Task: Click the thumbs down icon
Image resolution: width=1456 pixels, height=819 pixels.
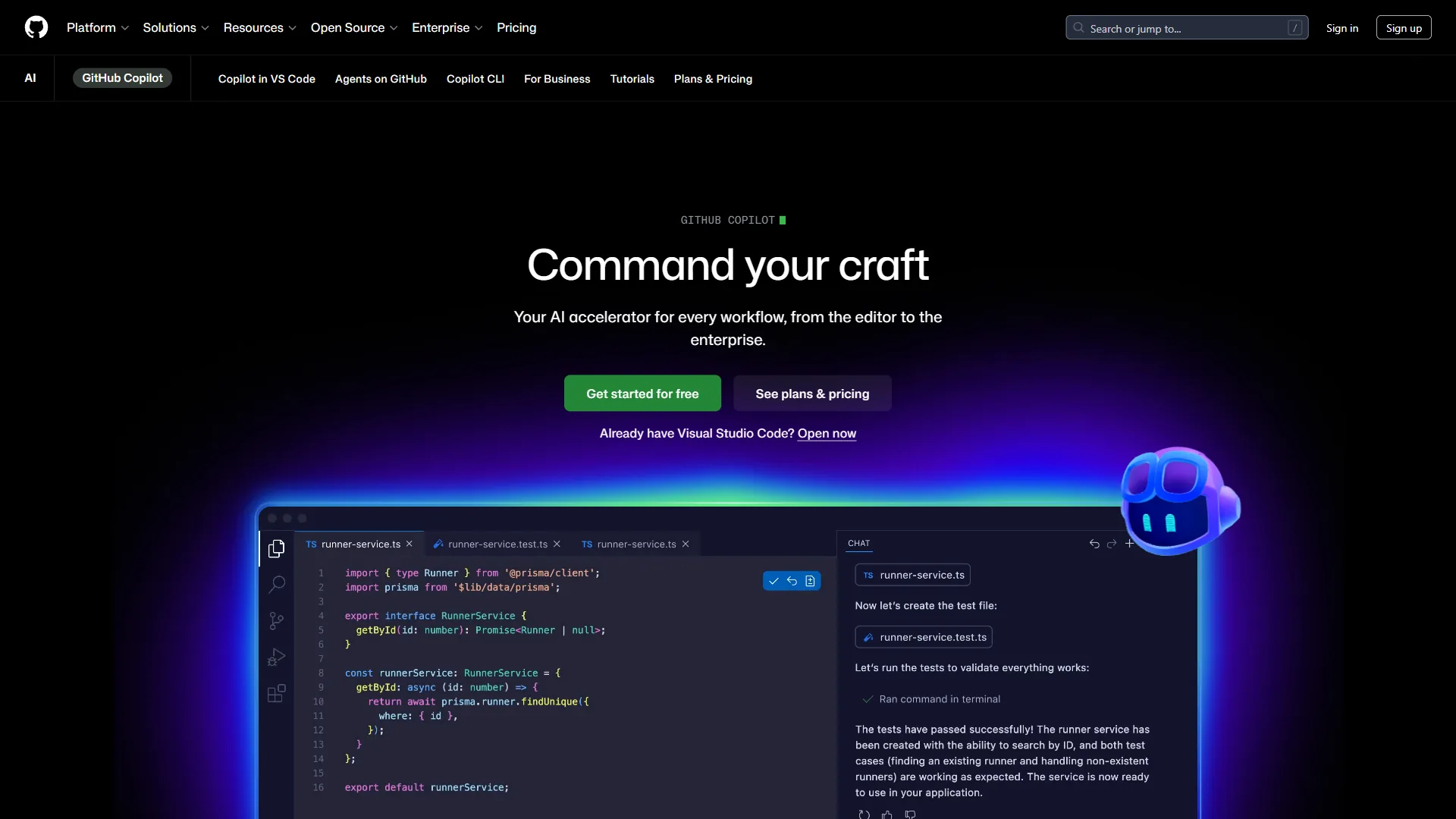Action: click(910, 814)
